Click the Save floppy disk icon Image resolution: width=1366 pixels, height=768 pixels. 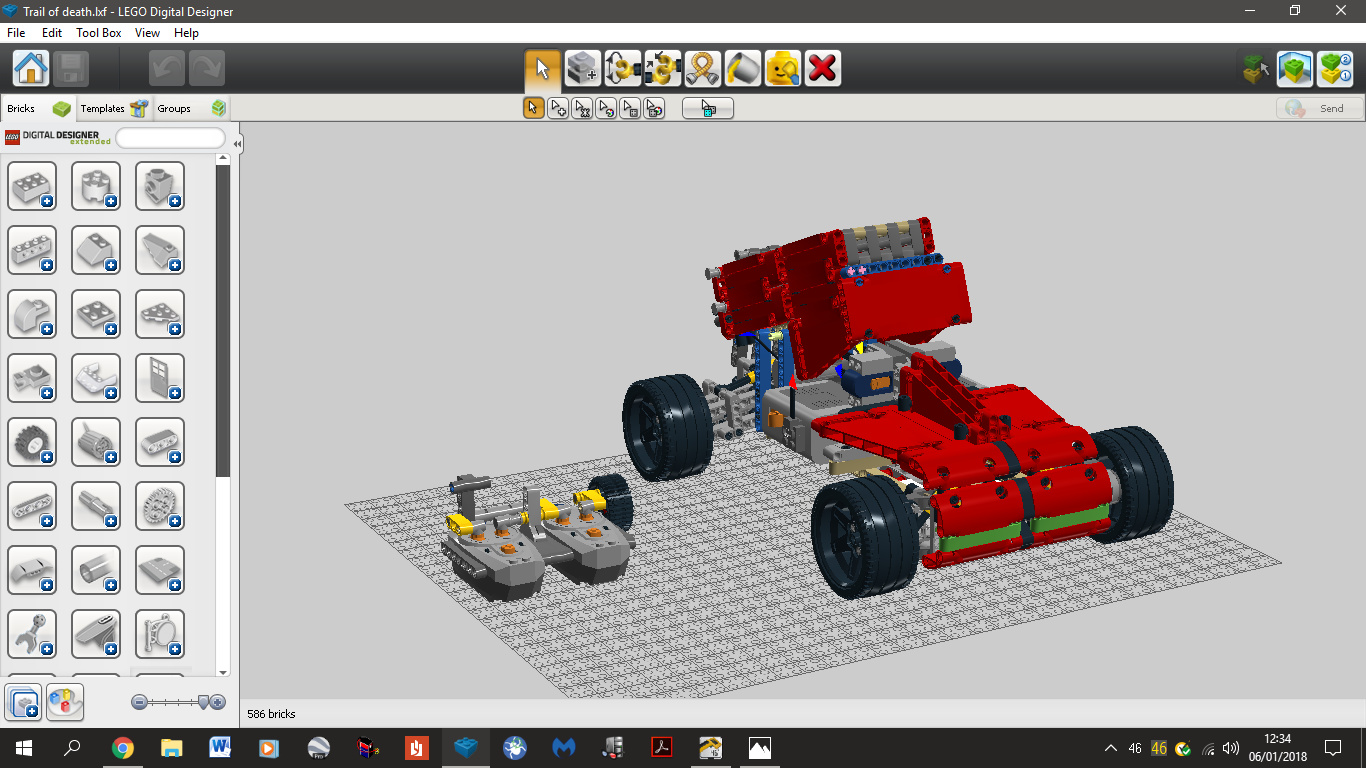(71, 68)
